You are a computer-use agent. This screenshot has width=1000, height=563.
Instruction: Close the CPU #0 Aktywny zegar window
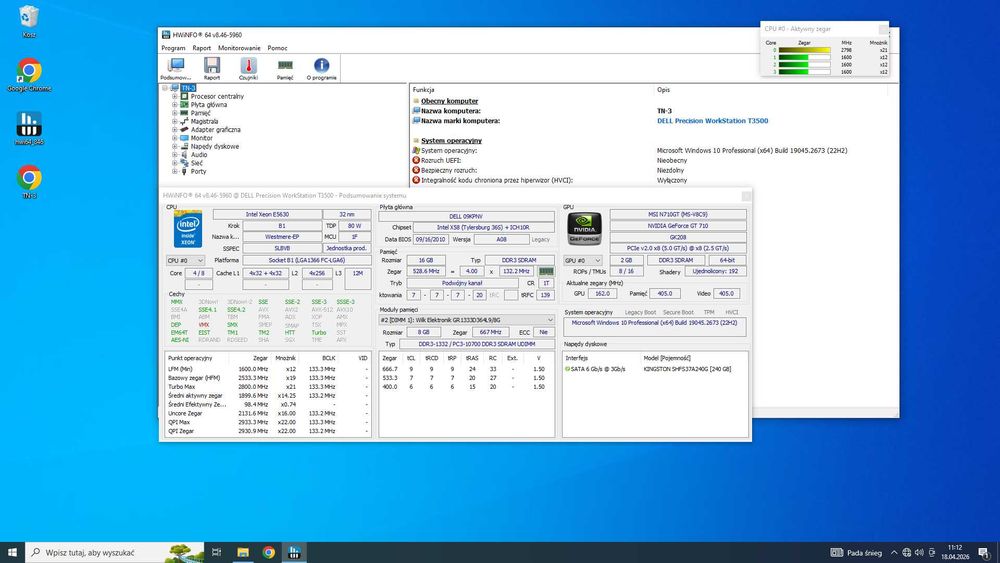(x=883, y=29)
